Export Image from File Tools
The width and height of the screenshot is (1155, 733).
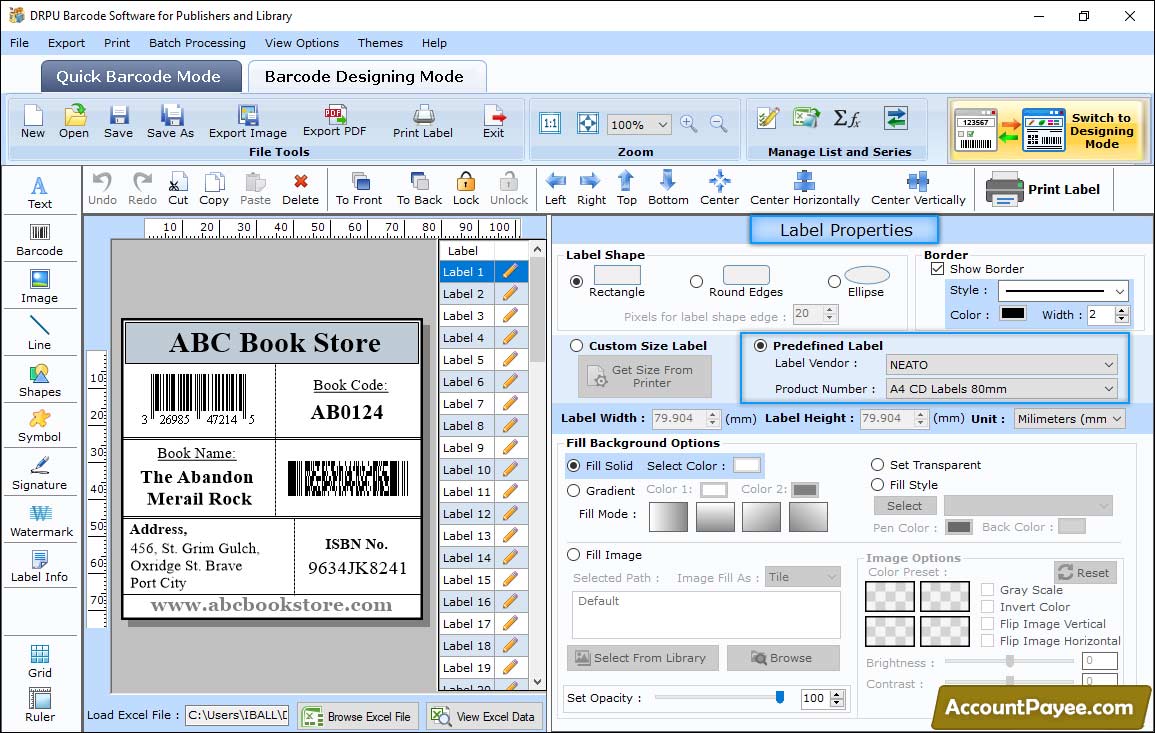coord(248,122)
